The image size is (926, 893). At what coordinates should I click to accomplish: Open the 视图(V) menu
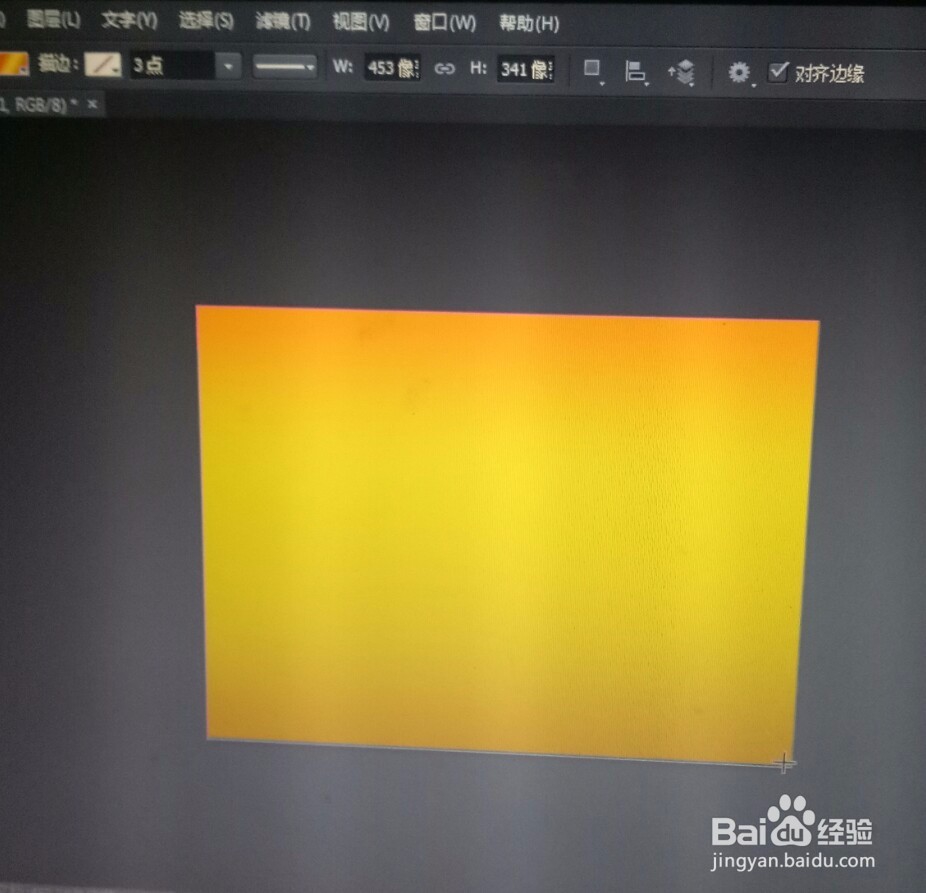point(361,22)
